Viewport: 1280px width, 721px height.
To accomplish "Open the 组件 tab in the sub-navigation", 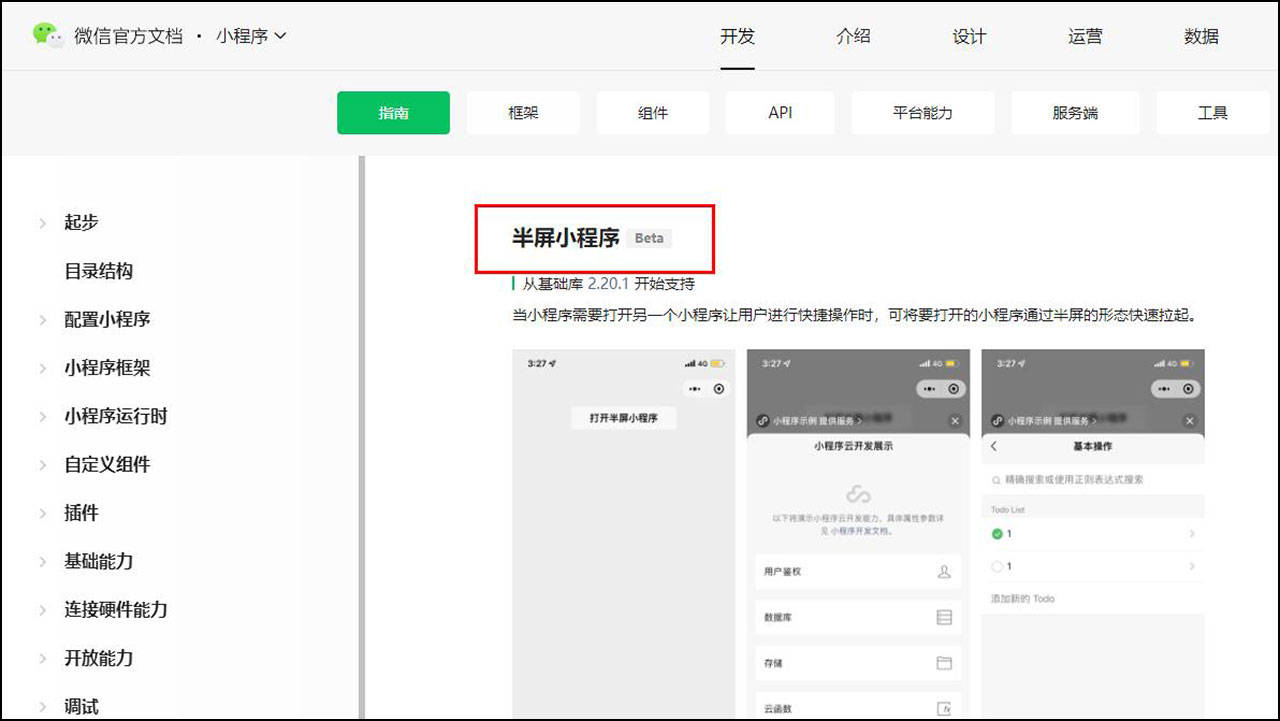I will tap(653, 112).
